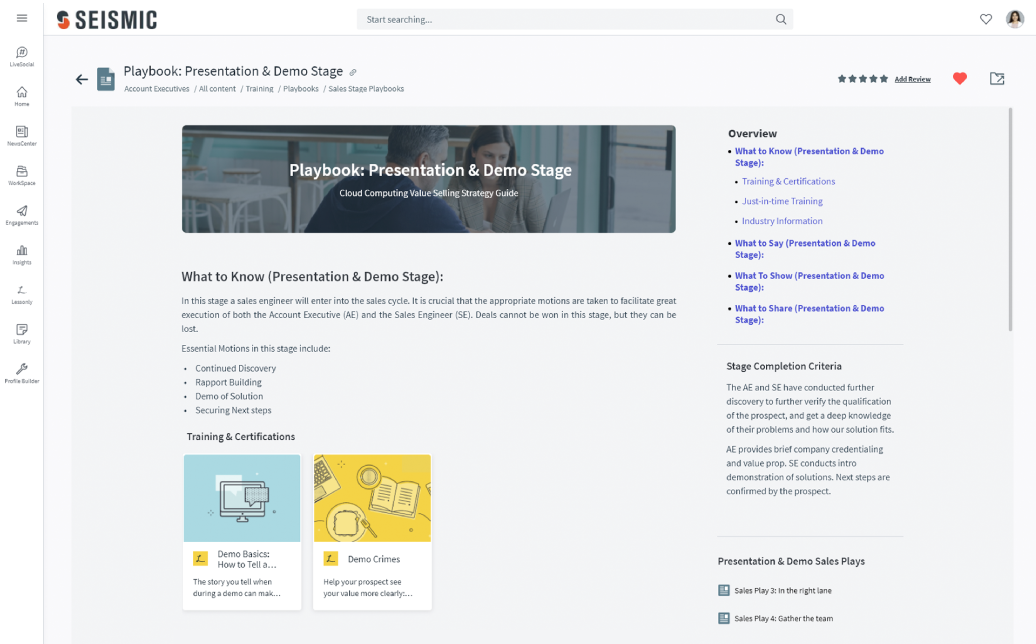Click the Sales Play 4 document icon

[x=723, y=618]
